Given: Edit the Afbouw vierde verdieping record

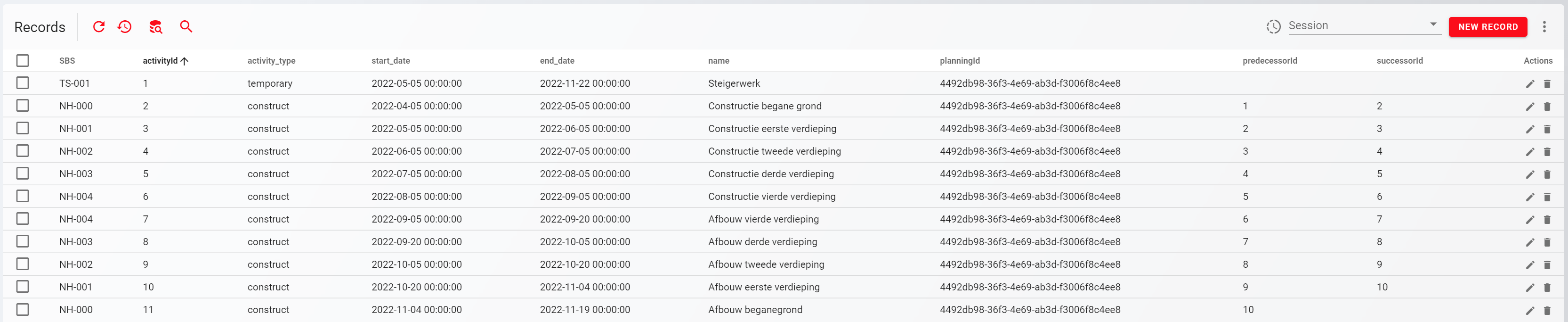Looking at the screenshot, I should coord(1530,220).
